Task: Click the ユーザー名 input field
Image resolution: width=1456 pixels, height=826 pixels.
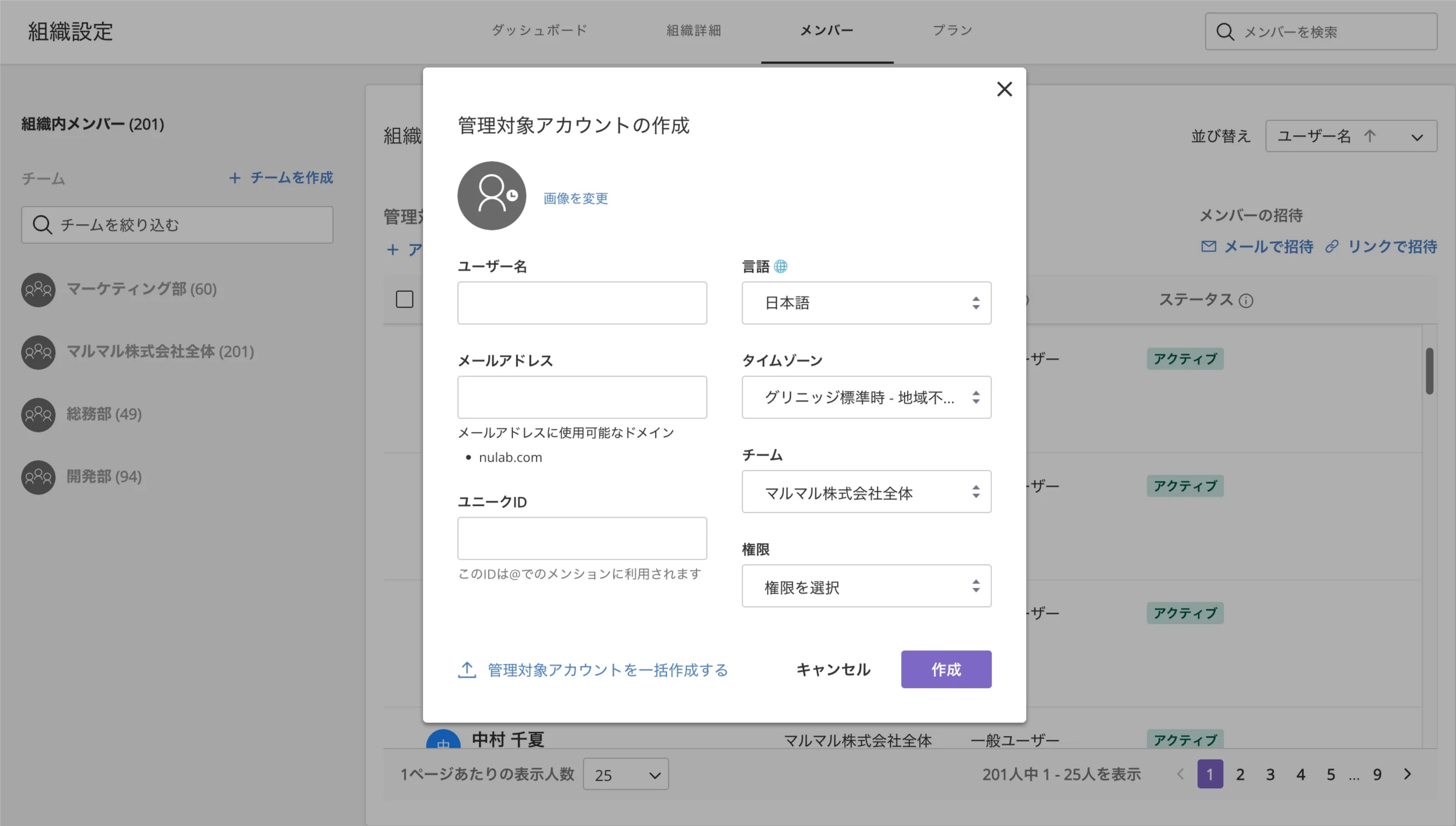Action: pyautogui.click(x=582, y=303)
